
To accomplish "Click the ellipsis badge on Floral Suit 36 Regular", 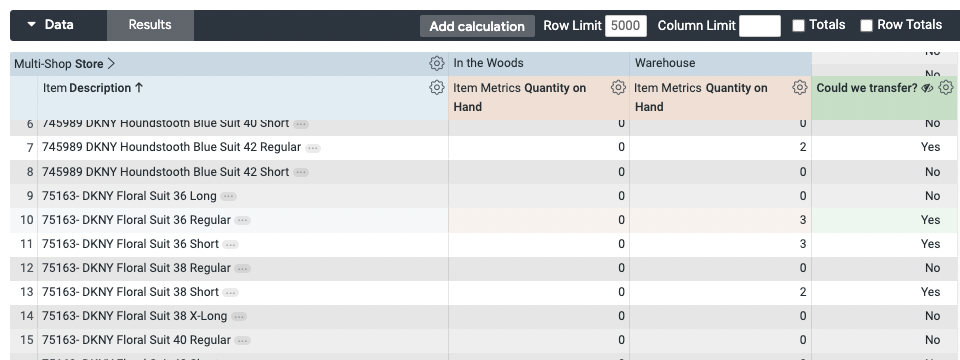I will (x=242, y=220).
